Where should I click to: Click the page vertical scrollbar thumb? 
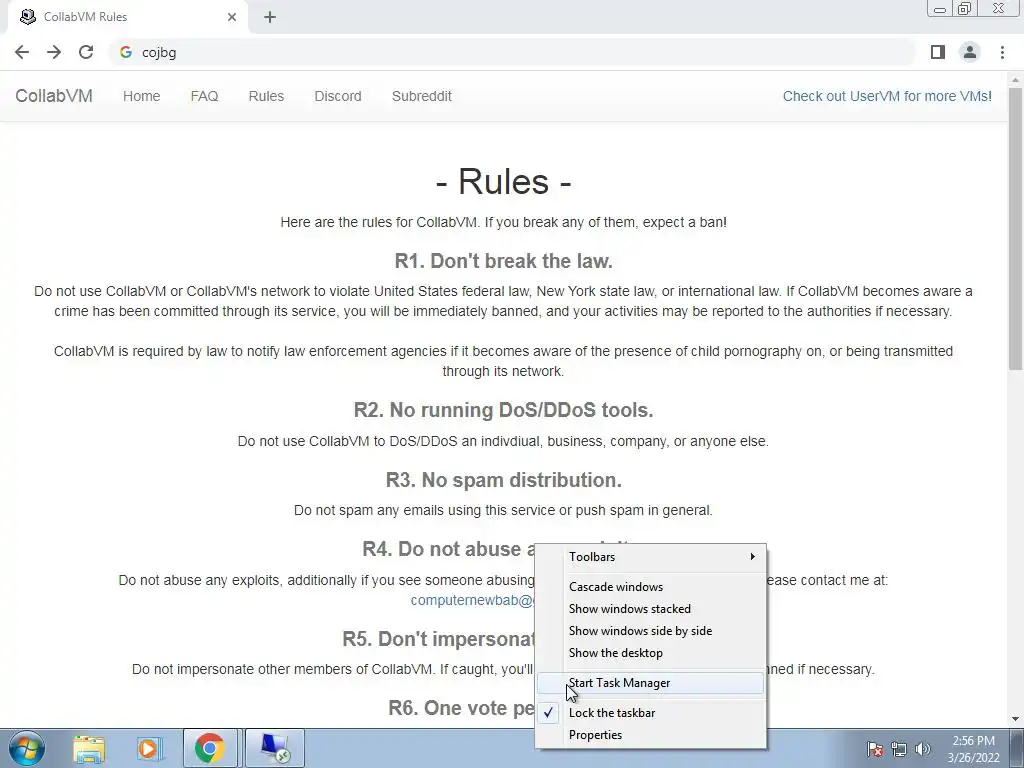[x=1016, y=229]
